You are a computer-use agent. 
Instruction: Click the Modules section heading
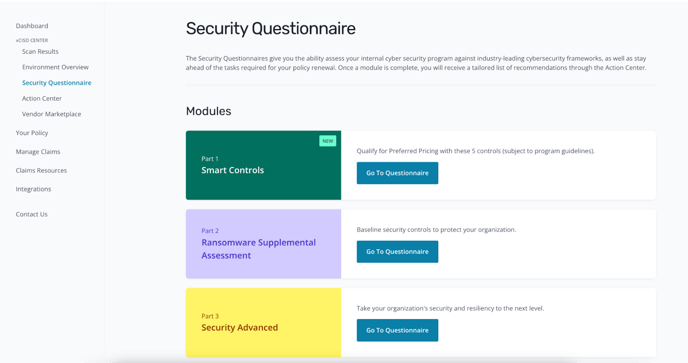coord(208,111)
